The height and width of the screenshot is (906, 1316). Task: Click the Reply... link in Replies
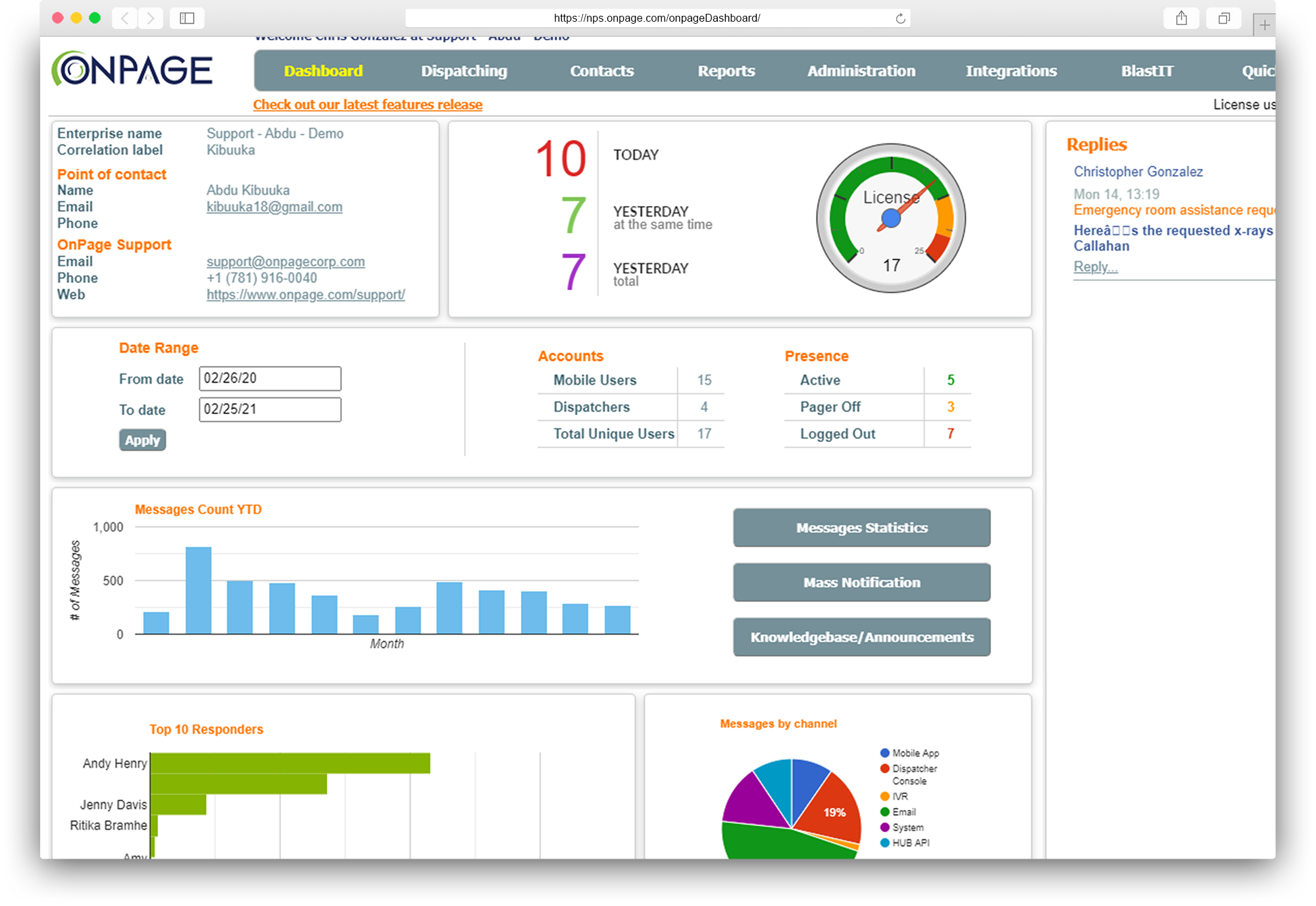click(1096, 266)
